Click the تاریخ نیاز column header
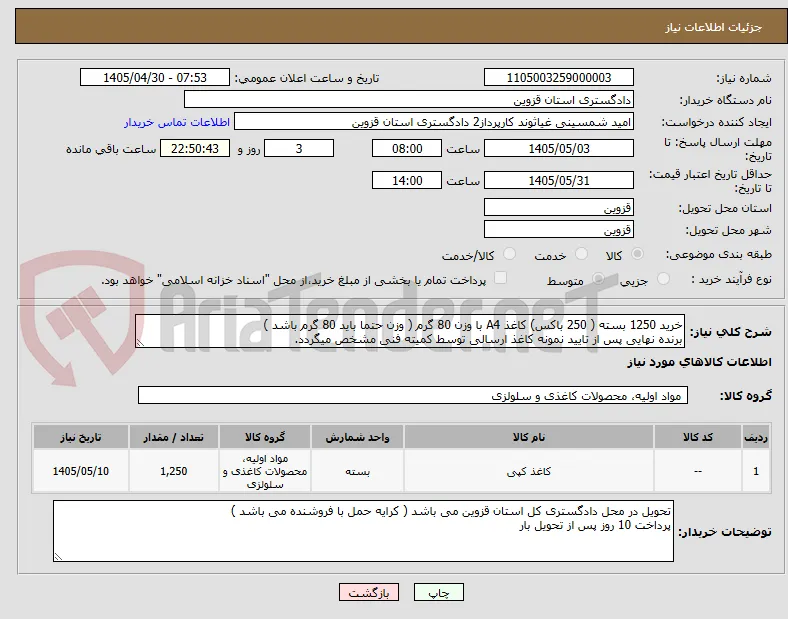This screenshot has height=619, width=788. (81, 437)
